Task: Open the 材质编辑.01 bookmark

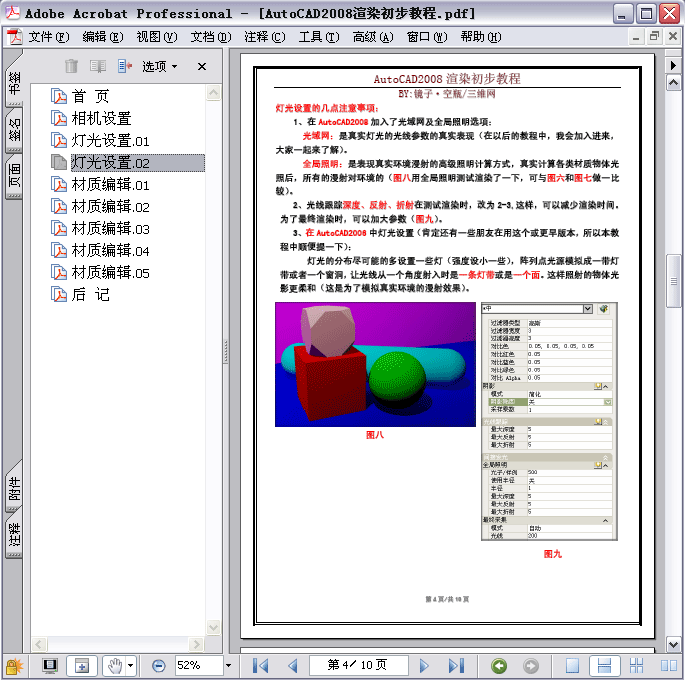Action: [111, 185]
